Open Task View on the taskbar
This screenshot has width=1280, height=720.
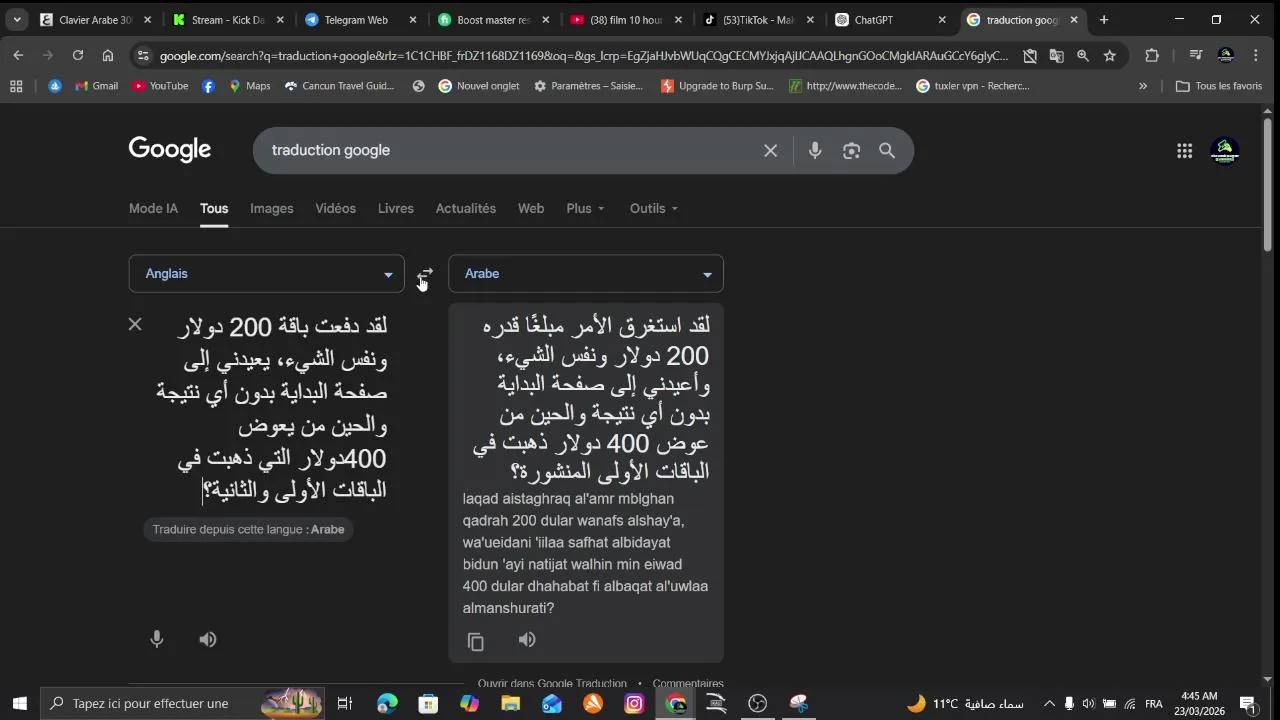[345, 704]
